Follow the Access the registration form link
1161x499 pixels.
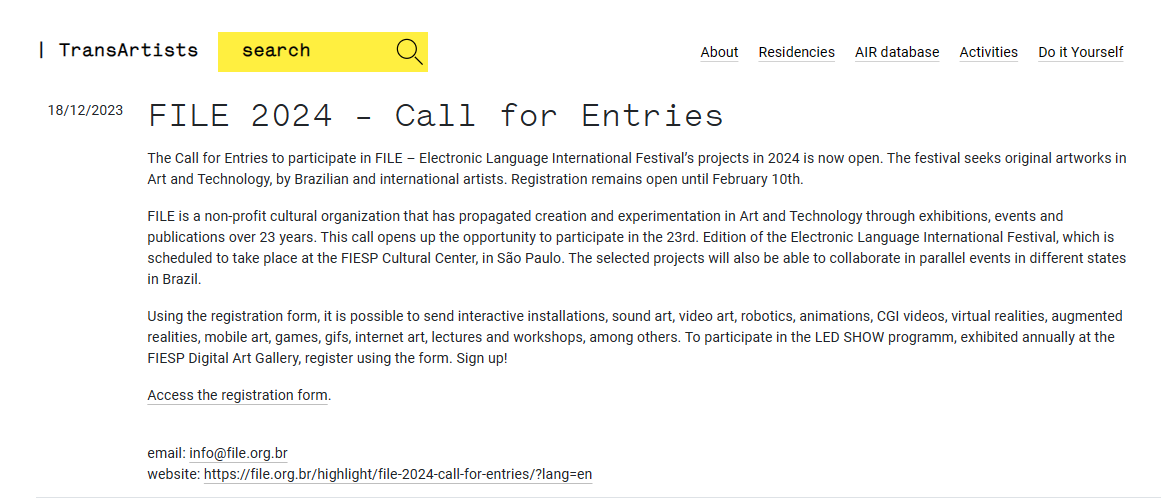coord(237,395)
